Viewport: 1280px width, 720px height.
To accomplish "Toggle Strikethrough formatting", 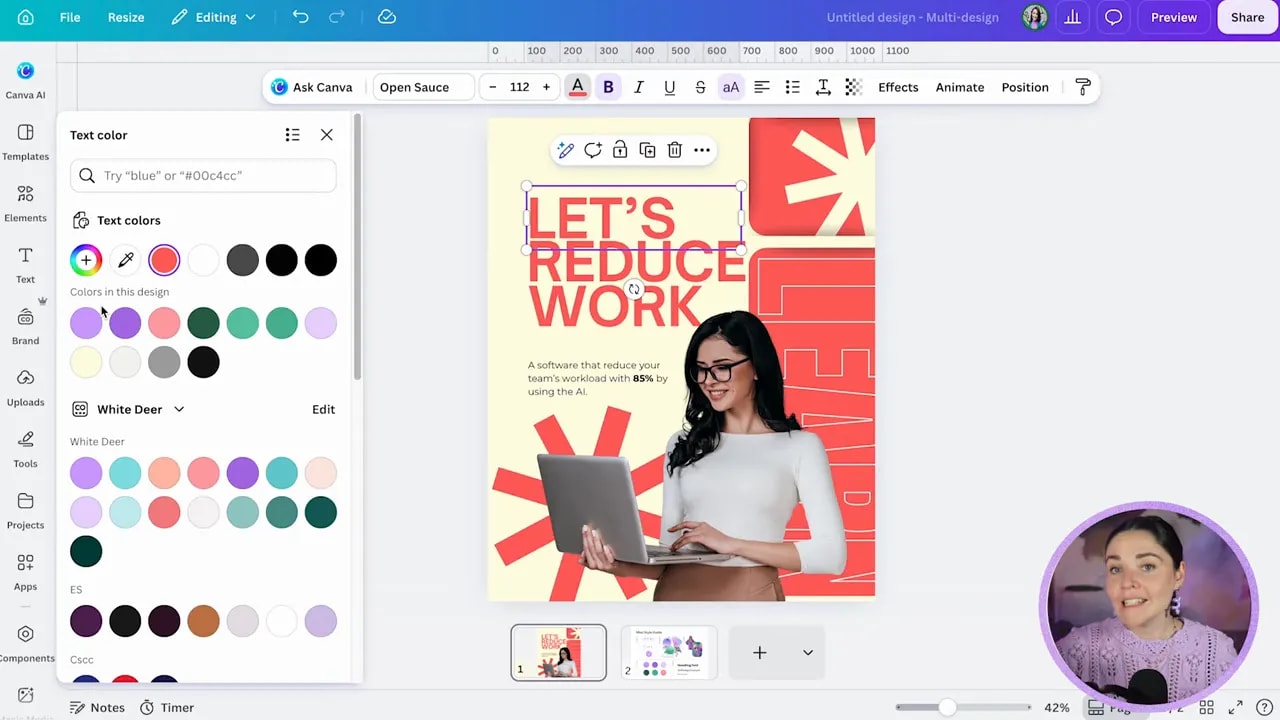I will point(700,87).
